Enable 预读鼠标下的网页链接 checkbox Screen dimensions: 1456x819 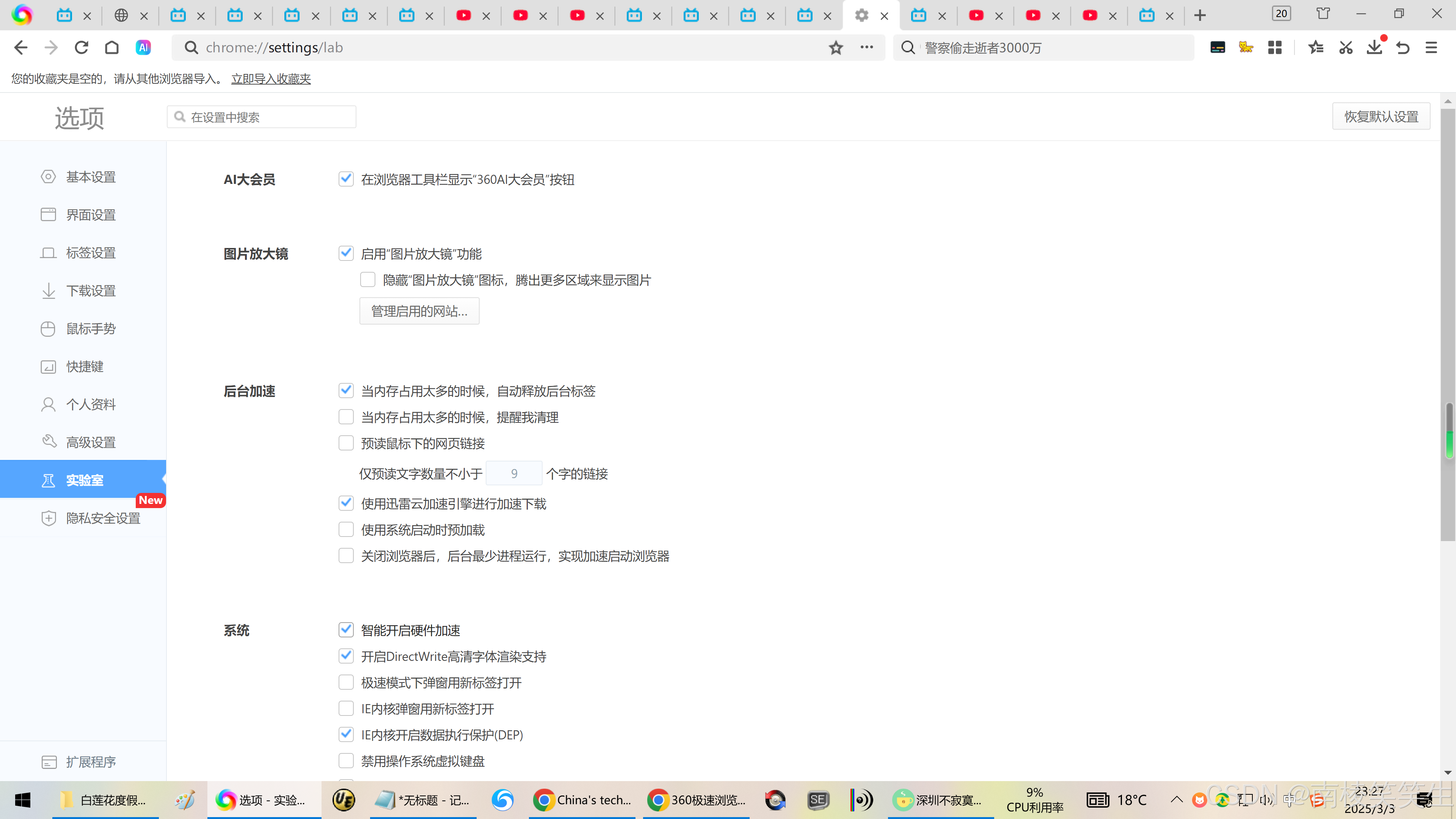346,443
